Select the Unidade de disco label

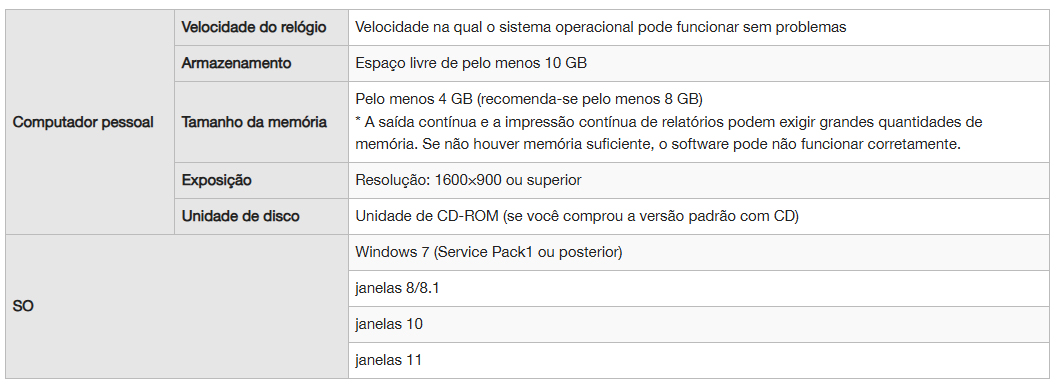point(240,216)
